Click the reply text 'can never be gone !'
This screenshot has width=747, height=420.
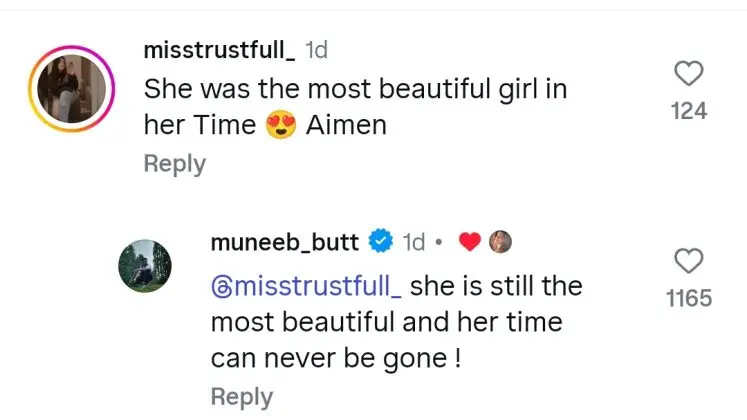click(x=329, y=358)
